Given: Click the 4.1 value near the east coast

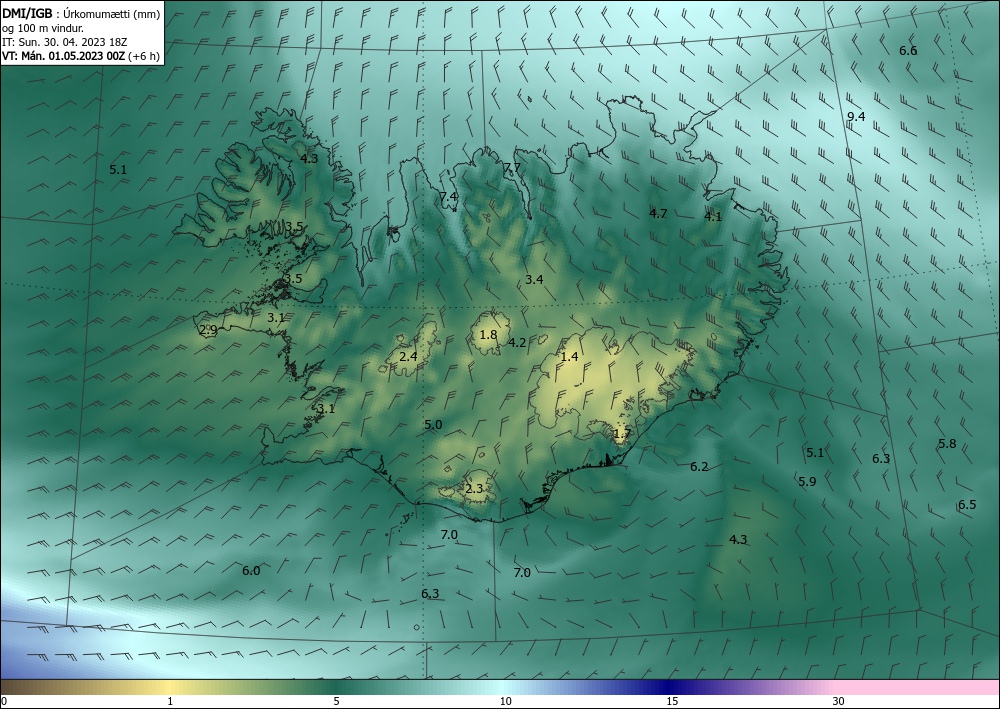Looking at the screenshot, I should tap(712, 217).
